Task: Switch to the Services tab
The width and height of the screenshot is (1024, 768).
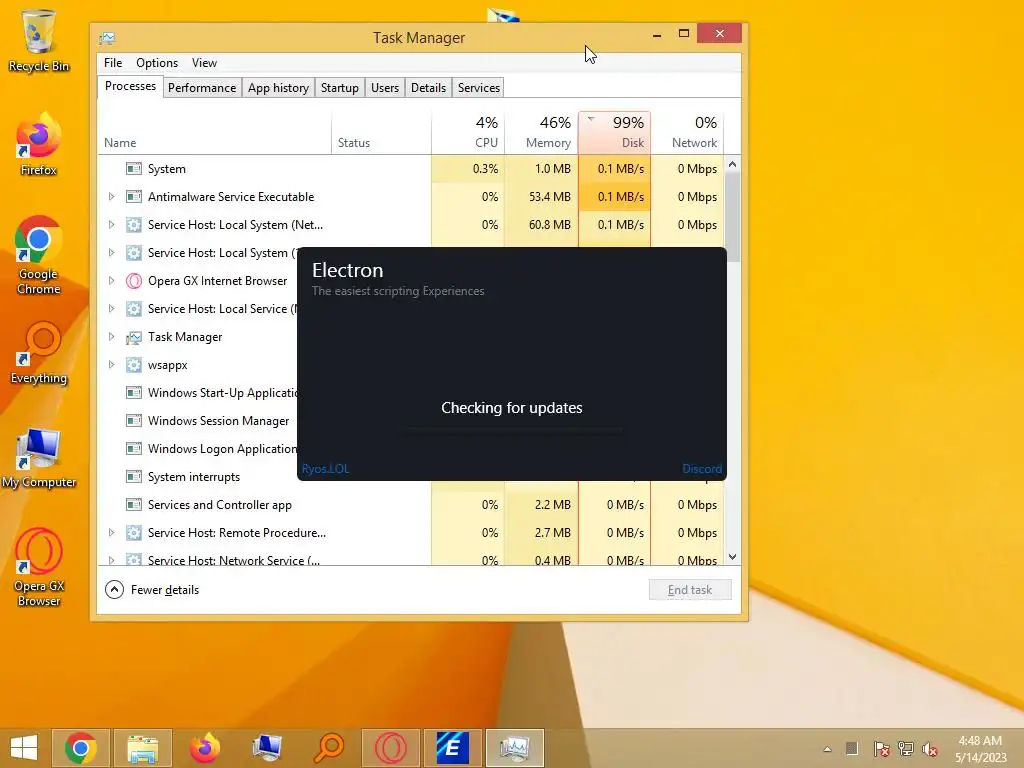Action: 479,88
